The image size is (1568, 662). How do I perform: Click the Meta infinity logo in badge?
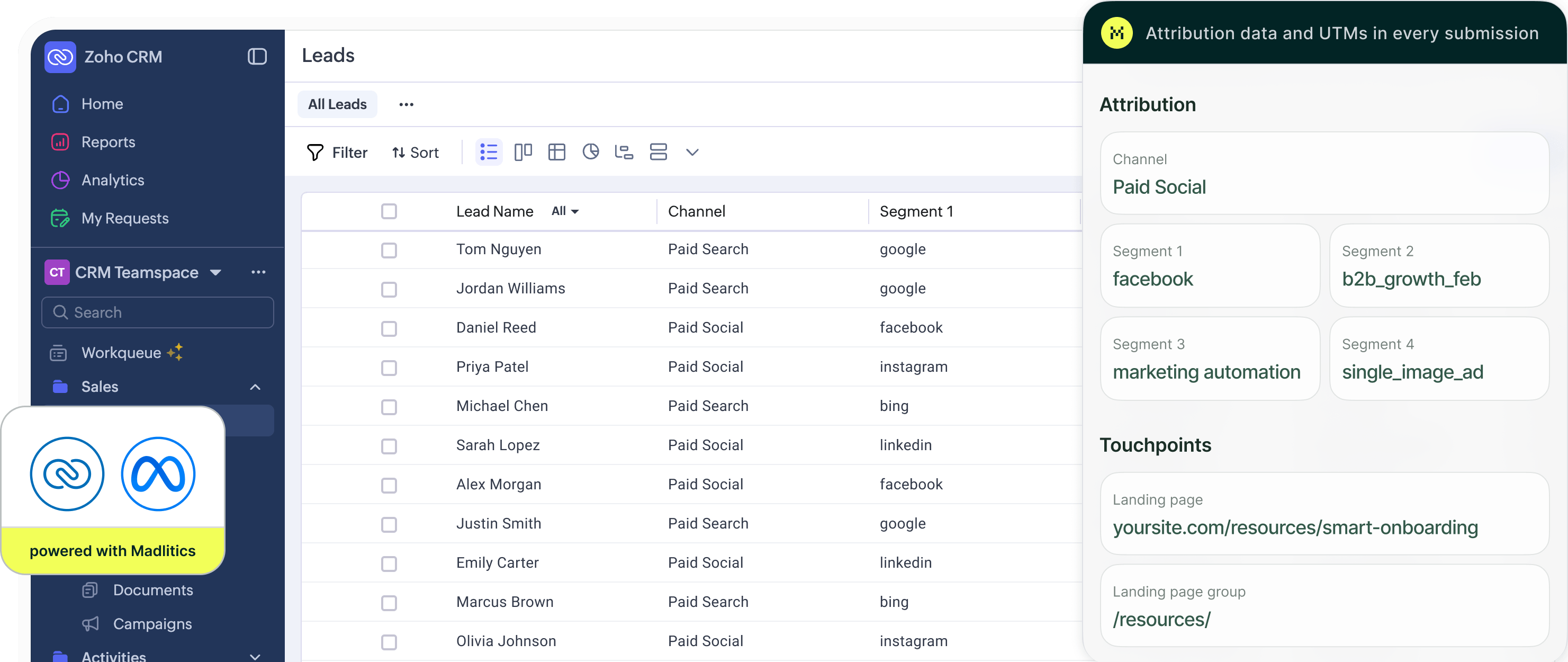point(158,474)
